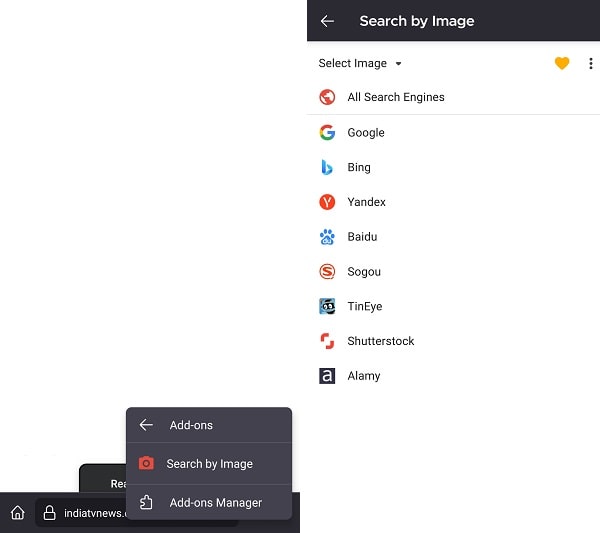
Task: Choose All Search Engines option
Action: click(453, 97)
